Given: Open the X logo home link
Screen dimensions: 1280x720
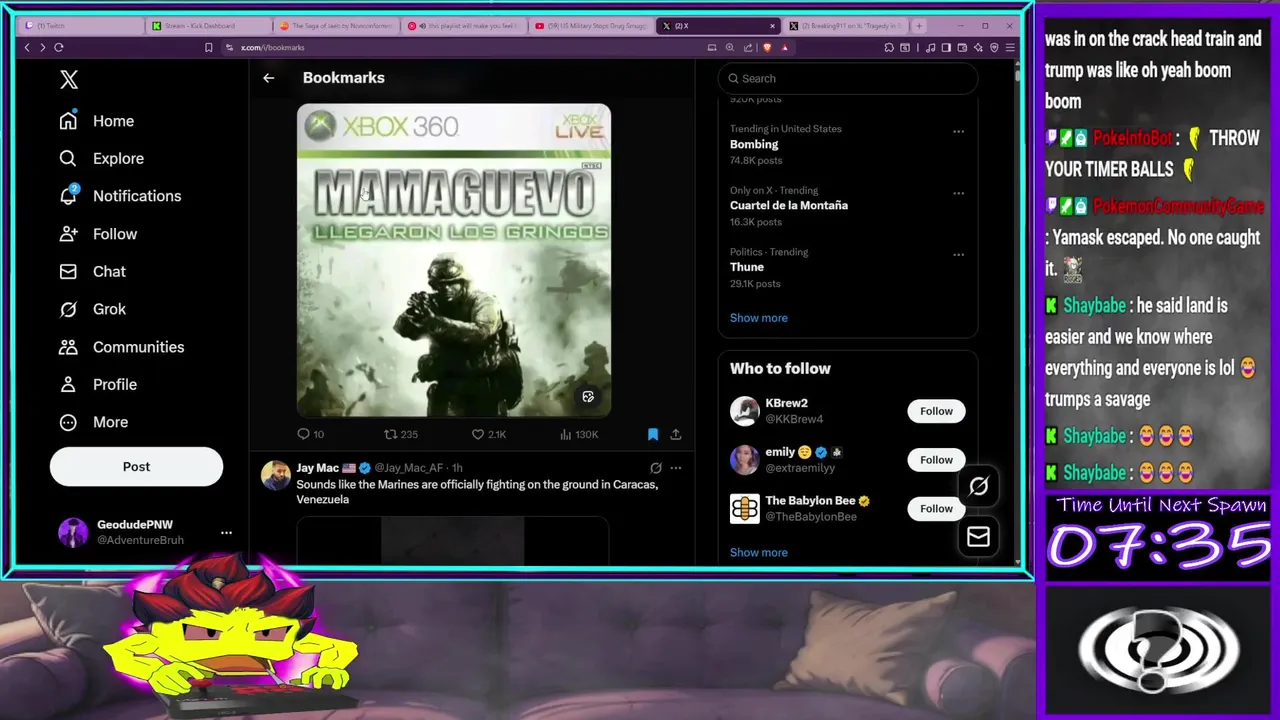Looking at the screenshot, I should tap(68, 80).
